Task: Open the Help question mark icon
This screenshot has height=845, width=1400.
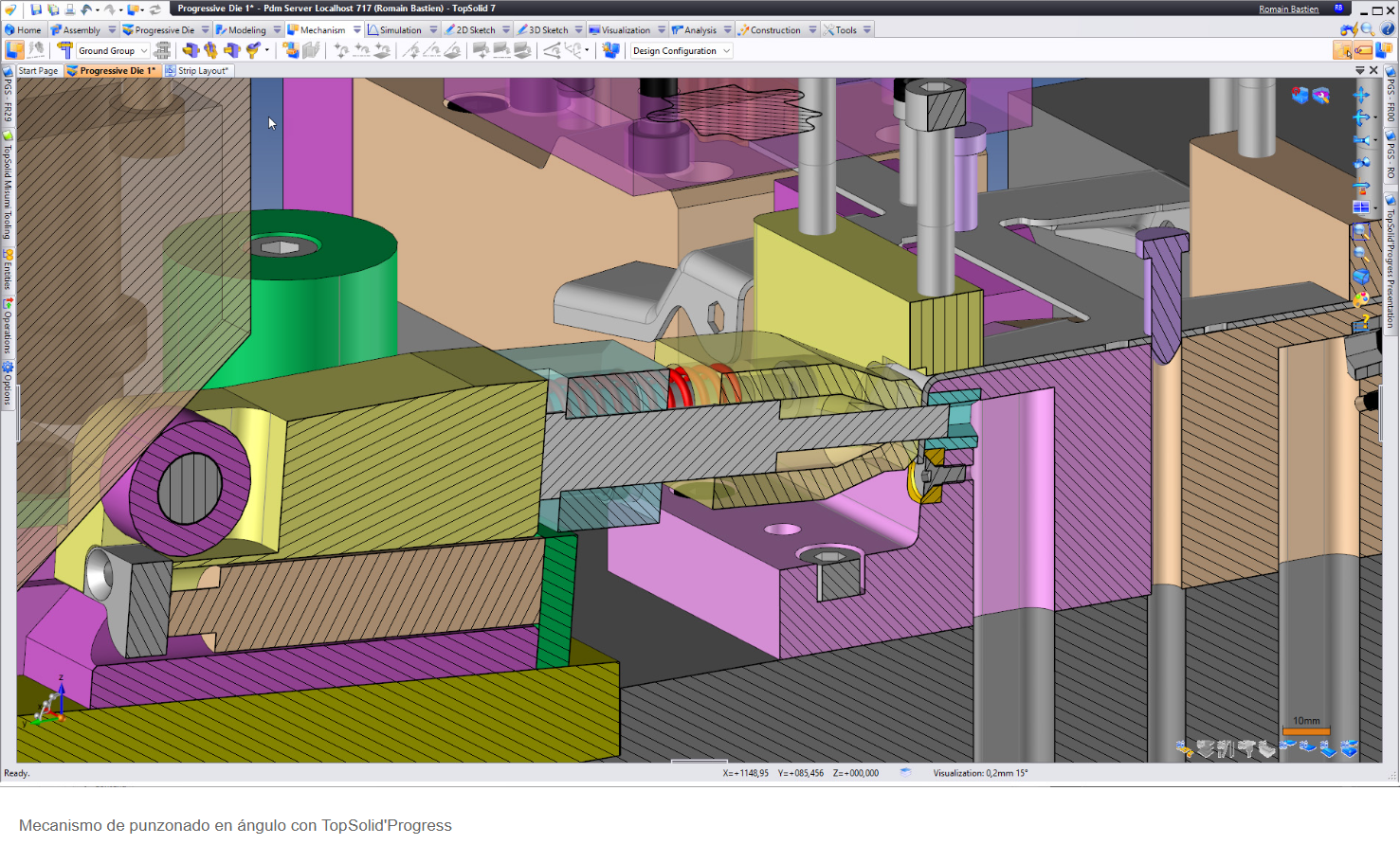Action: [1388, 29]
